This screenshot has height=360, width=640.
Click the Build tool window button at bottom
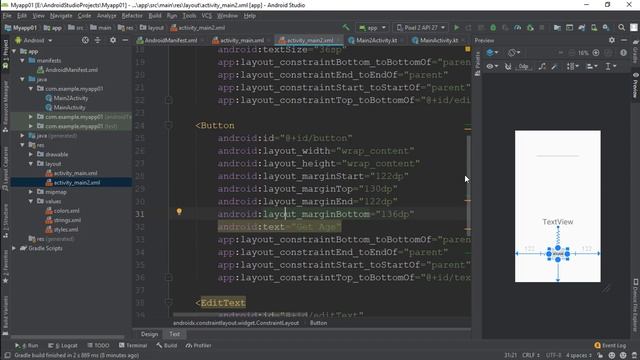(x=167, y=345)
